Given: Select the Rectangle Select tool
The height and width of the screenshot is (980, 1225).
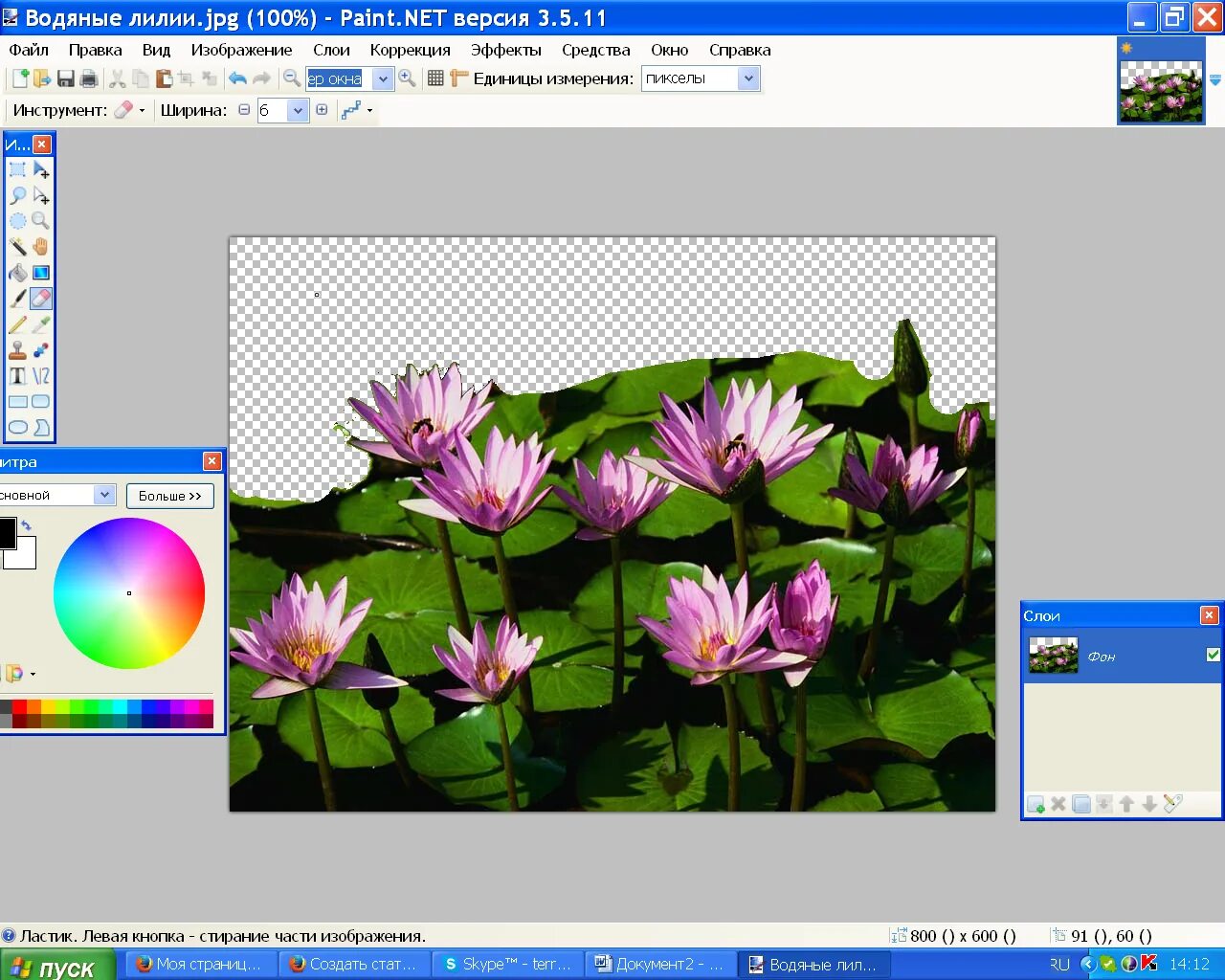Looking at the screenshot, I should (17, 169).
